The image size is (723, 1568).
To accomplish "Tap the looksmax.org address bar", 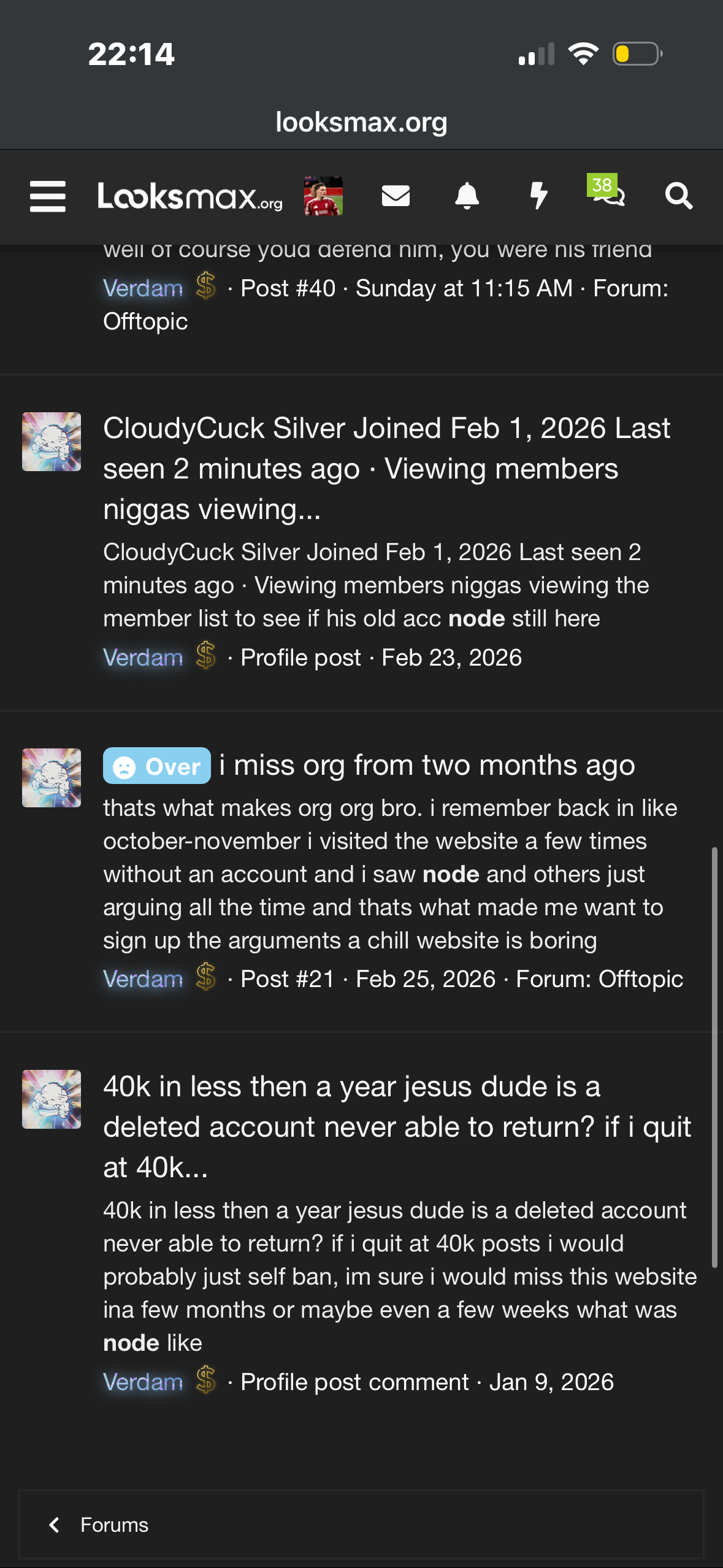I will 361,122.
